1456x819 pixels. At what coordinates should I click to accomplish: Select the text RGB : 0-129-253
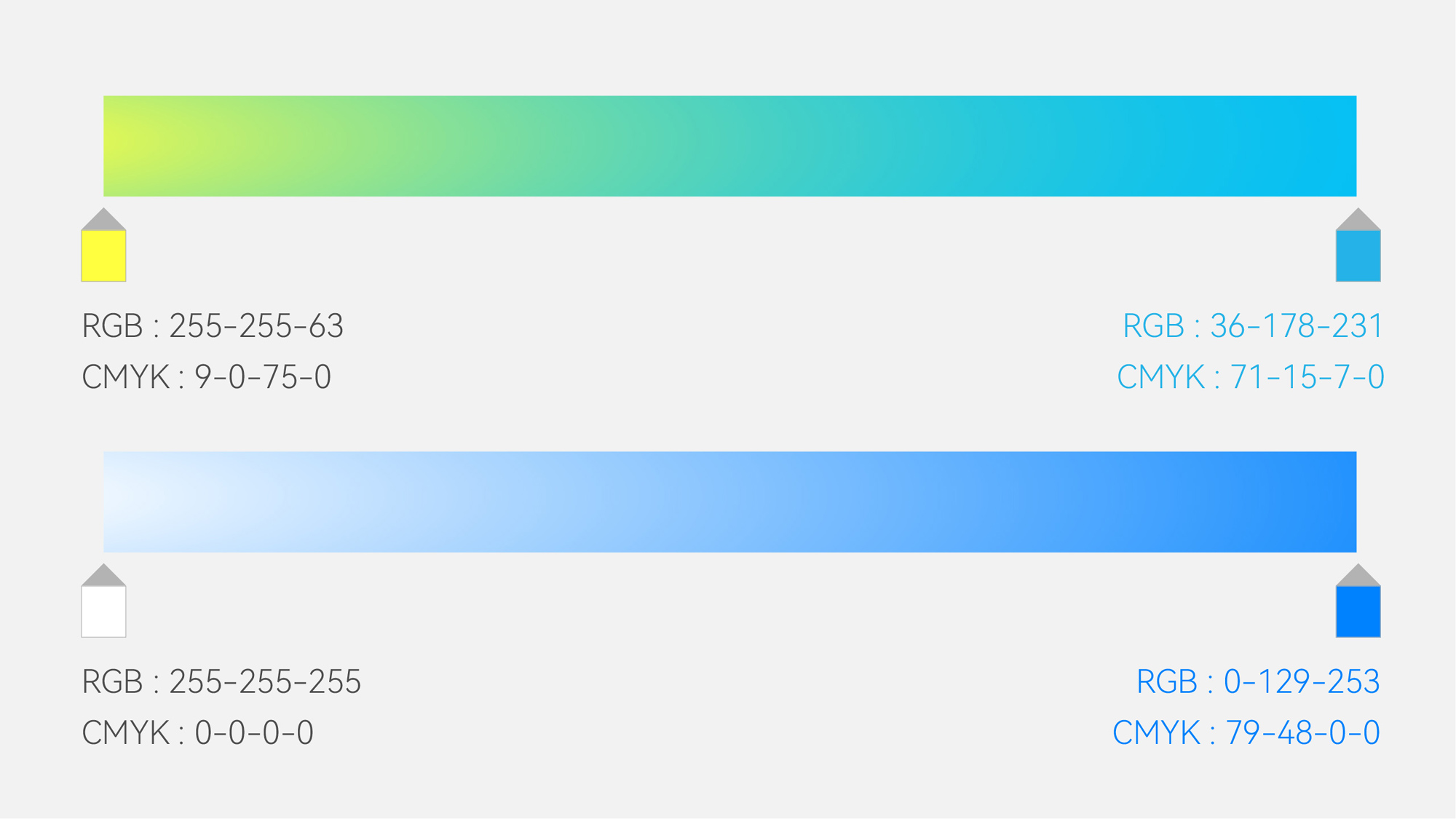pos(1258,682)
